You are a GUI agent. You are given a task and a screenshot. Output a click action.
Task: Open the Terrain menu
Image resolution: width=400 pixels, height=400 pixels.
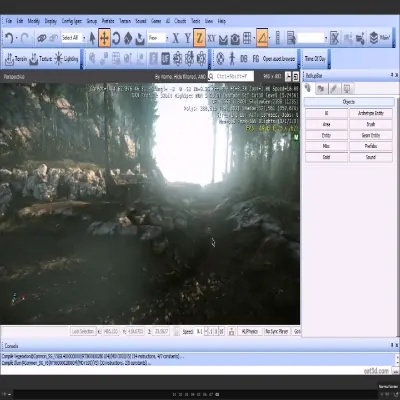point(125,21)
